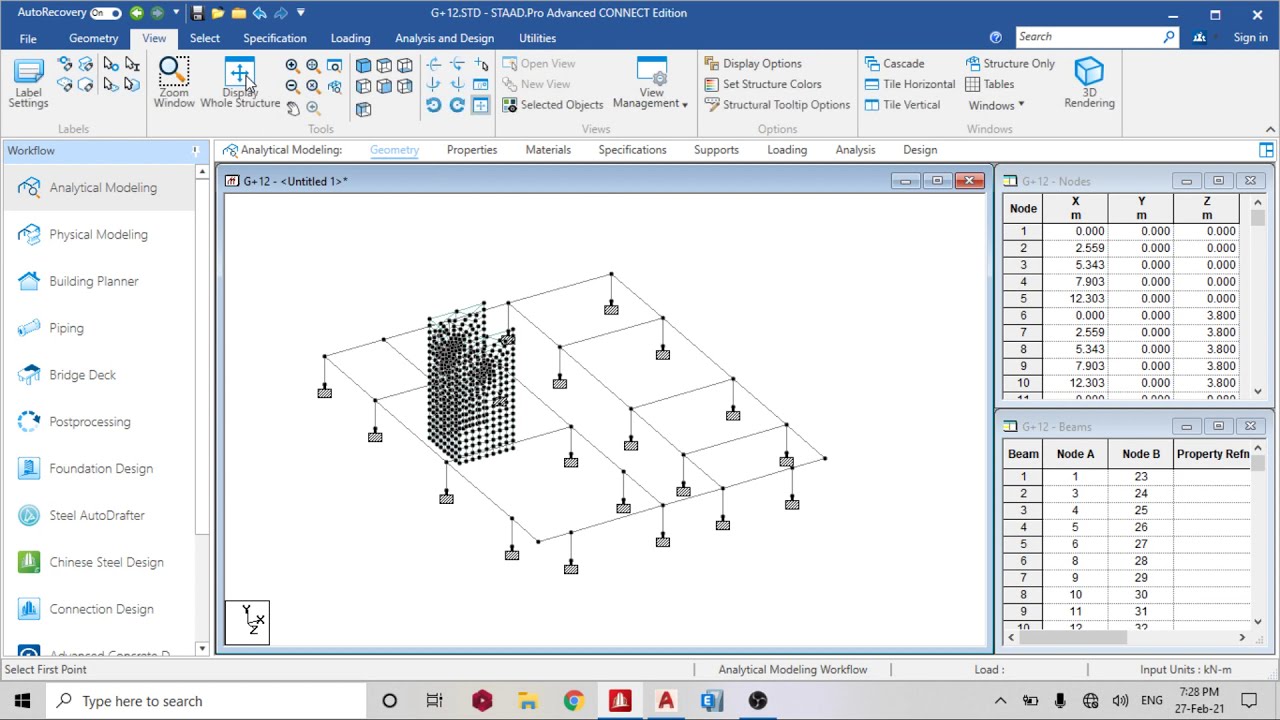Switch to the Select ribbon tab
The width and height of the screenshot is (1280, 720).
(x=204, y=38)
